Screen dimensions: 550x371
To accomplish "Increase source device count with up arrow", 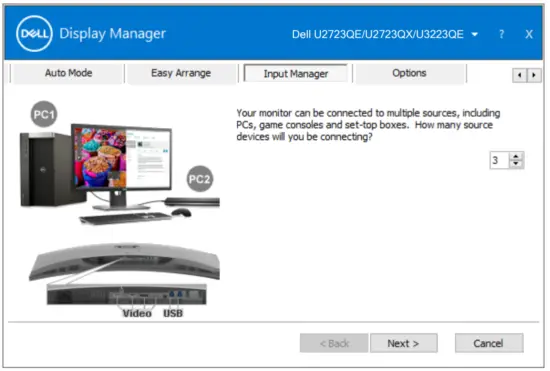I will click(516, 156).
